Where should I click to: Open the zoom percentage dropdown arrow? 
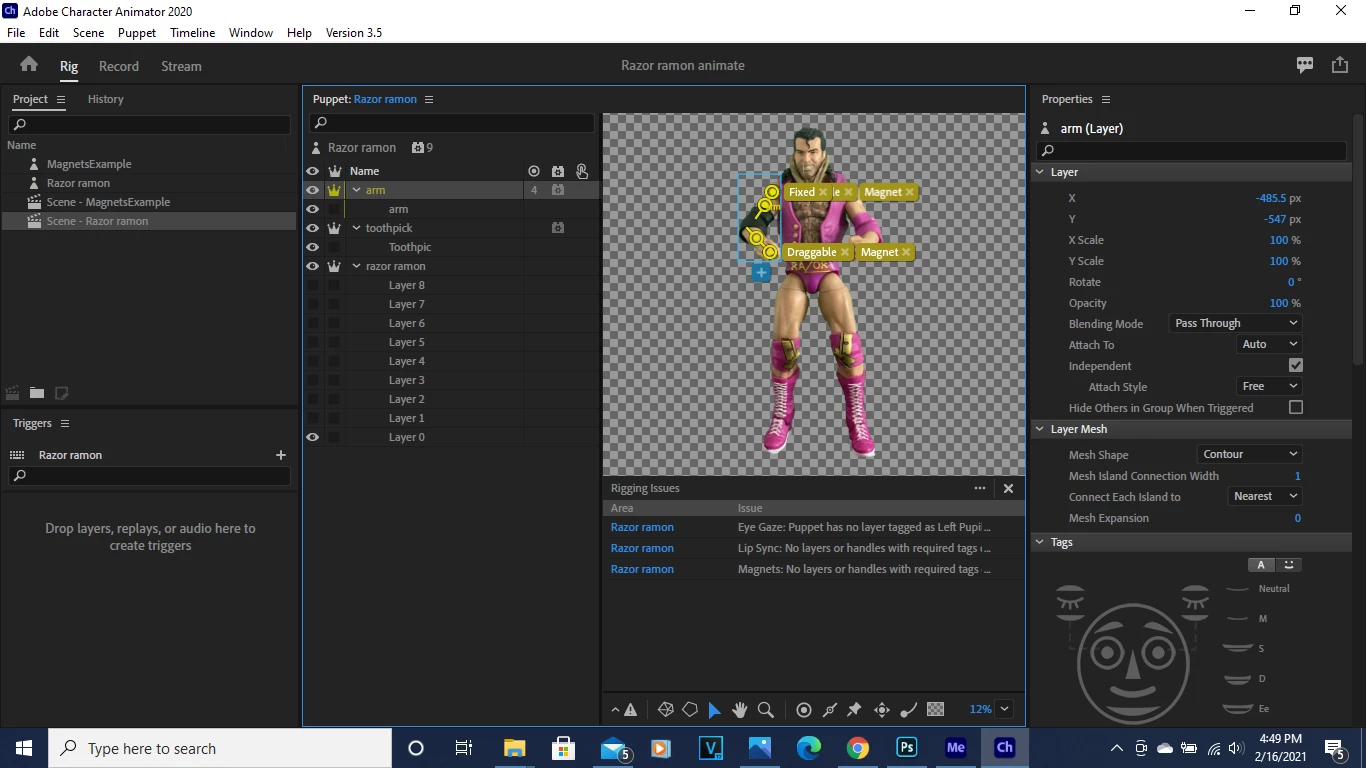click(x=1004, y=709)
